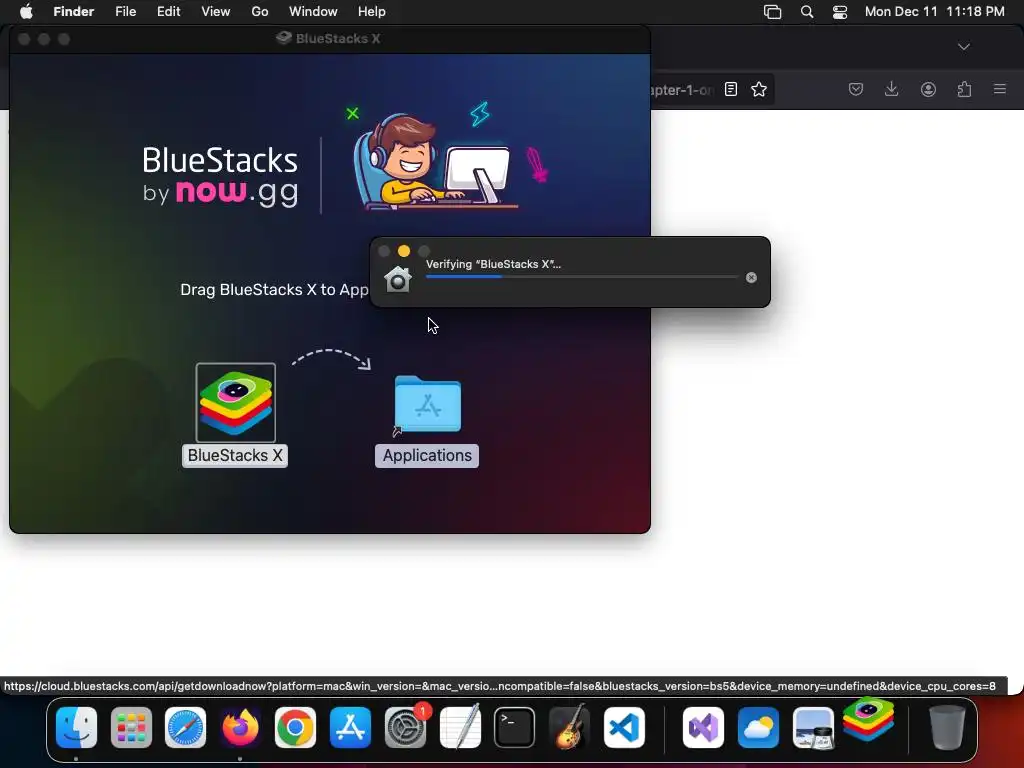Open Control Center
Image resolution: width=1024 pixels, height=768 pixels.
click(840, 12)
